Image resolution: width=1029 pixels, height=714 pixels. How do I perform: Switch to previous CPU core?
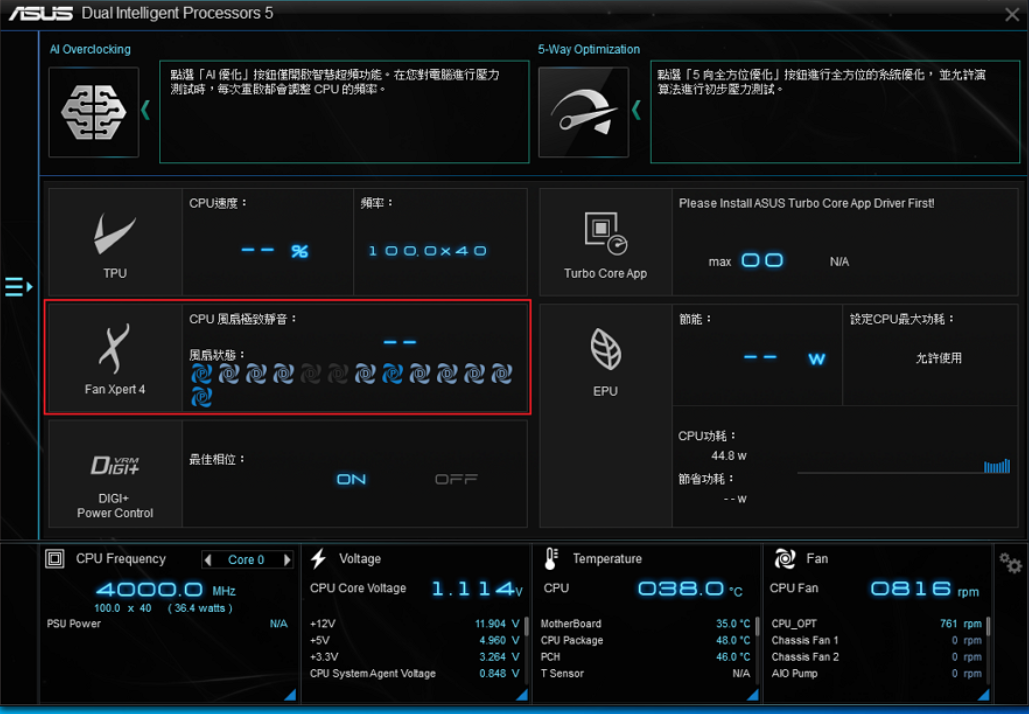tap(208, 560)
